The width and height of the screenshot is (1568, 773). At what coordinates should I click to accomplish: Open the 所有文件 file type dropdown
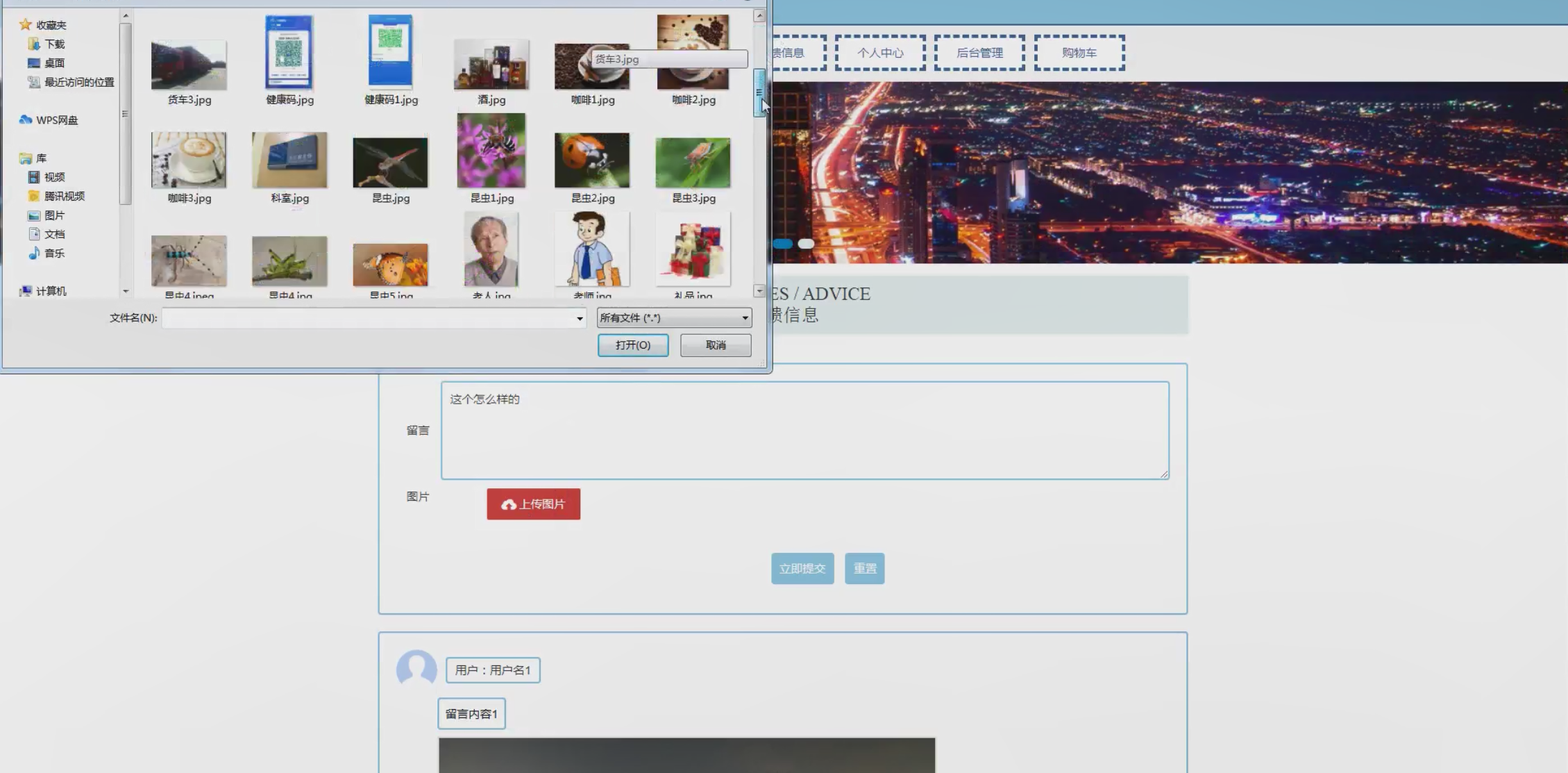[673, 318]
